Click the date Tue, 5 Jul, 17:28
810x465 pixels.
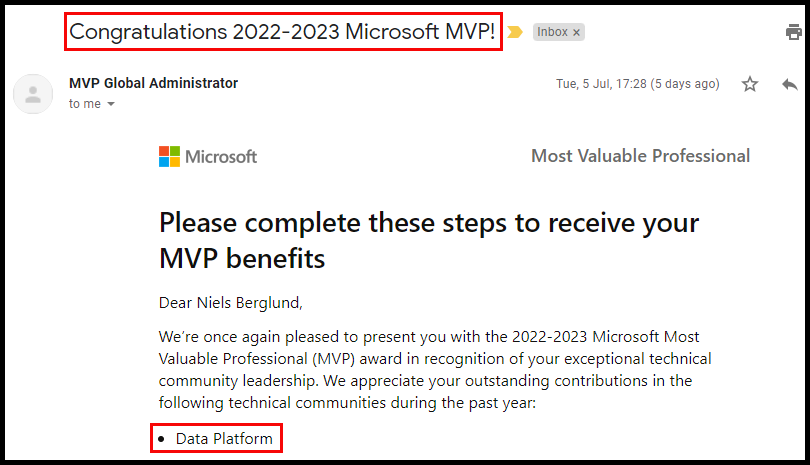[x=601, y=84]
